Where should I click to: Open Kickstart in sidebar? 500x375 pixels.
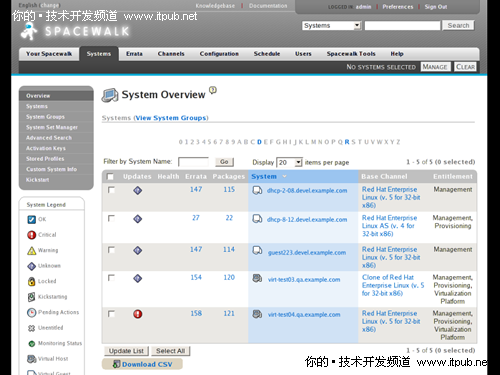[37, 180]
